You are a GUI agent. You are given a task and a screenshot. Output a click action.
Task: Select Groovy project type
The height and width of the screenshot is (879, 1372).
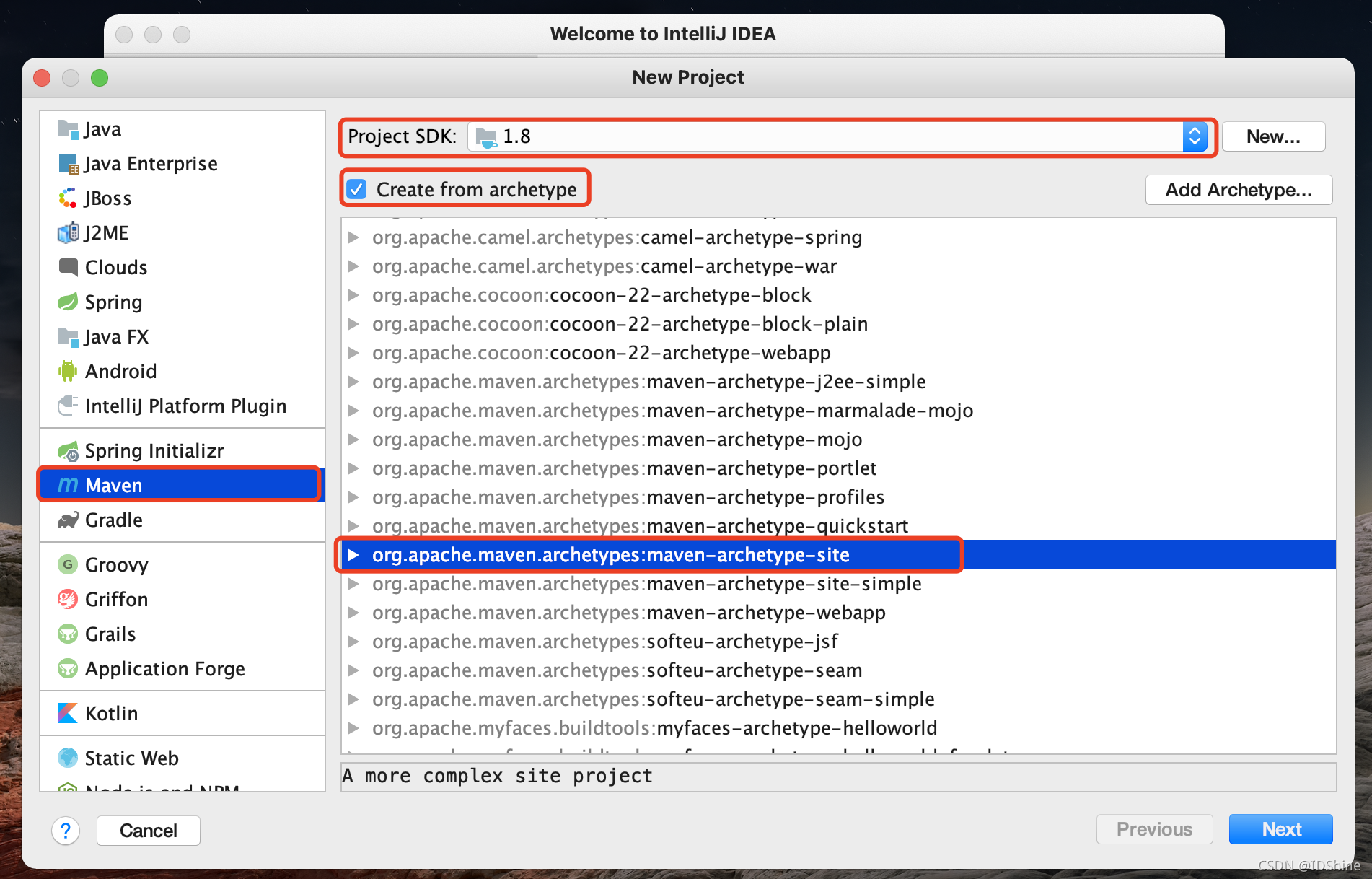click(183, 565)
